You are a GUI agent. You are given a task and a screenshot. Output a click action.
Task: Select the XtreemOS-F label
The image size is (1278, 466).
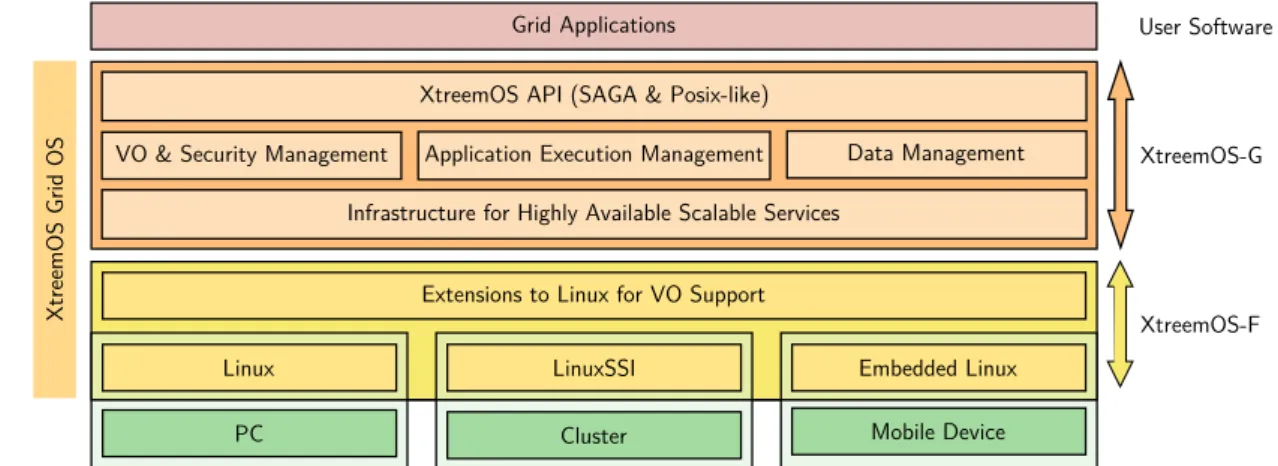1200,324
